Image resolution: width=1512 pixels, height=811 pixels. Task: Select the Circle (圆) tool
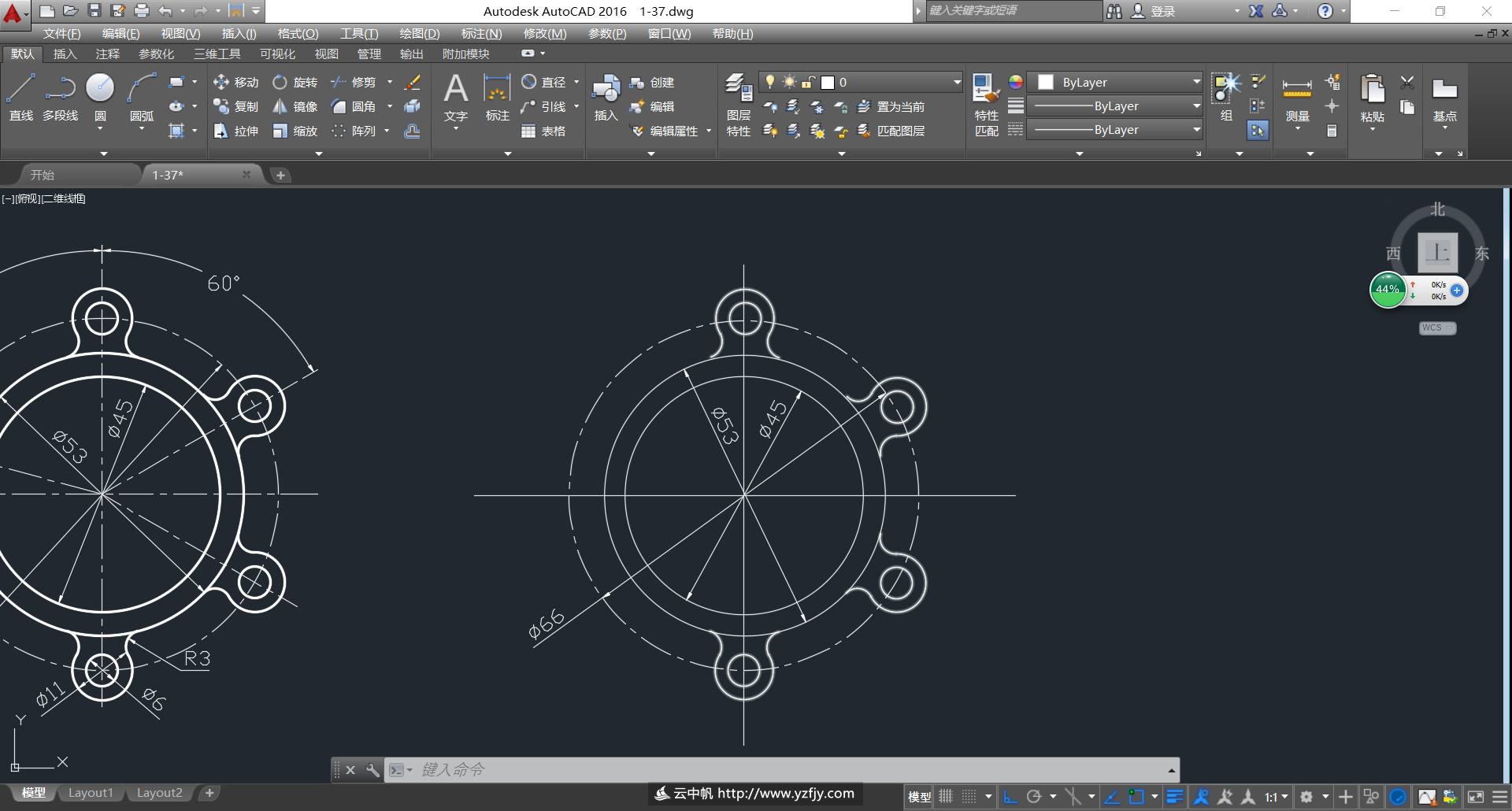[x=100, y=97]
